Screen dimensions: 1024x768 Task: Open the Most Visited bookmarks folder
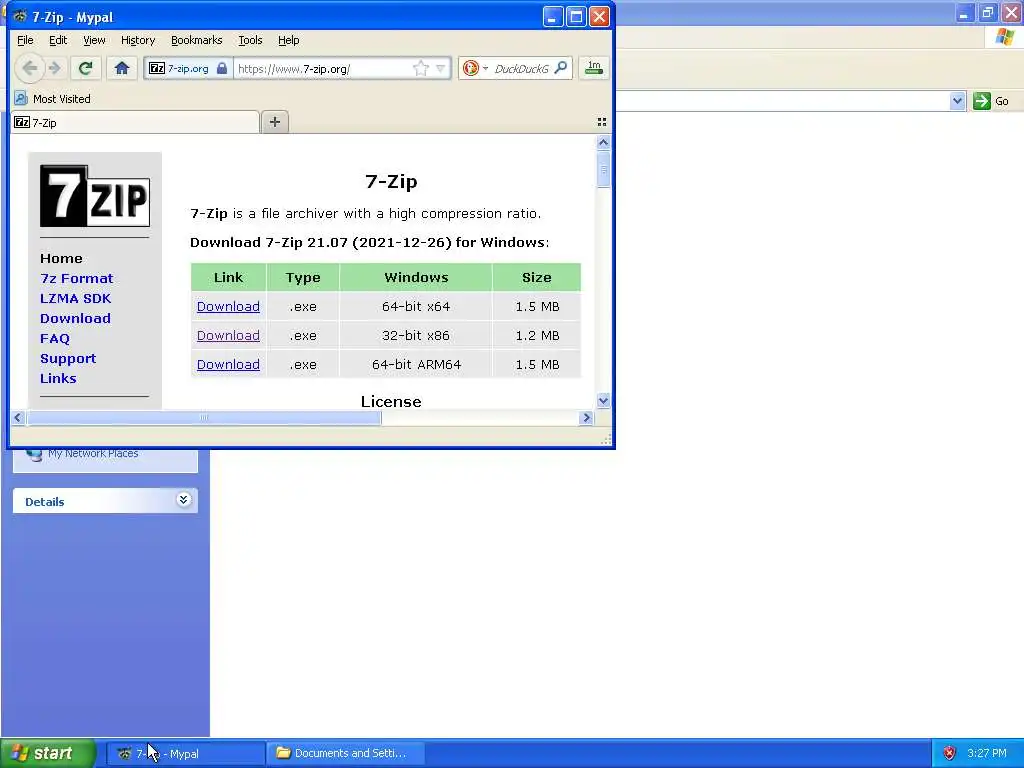52,99
